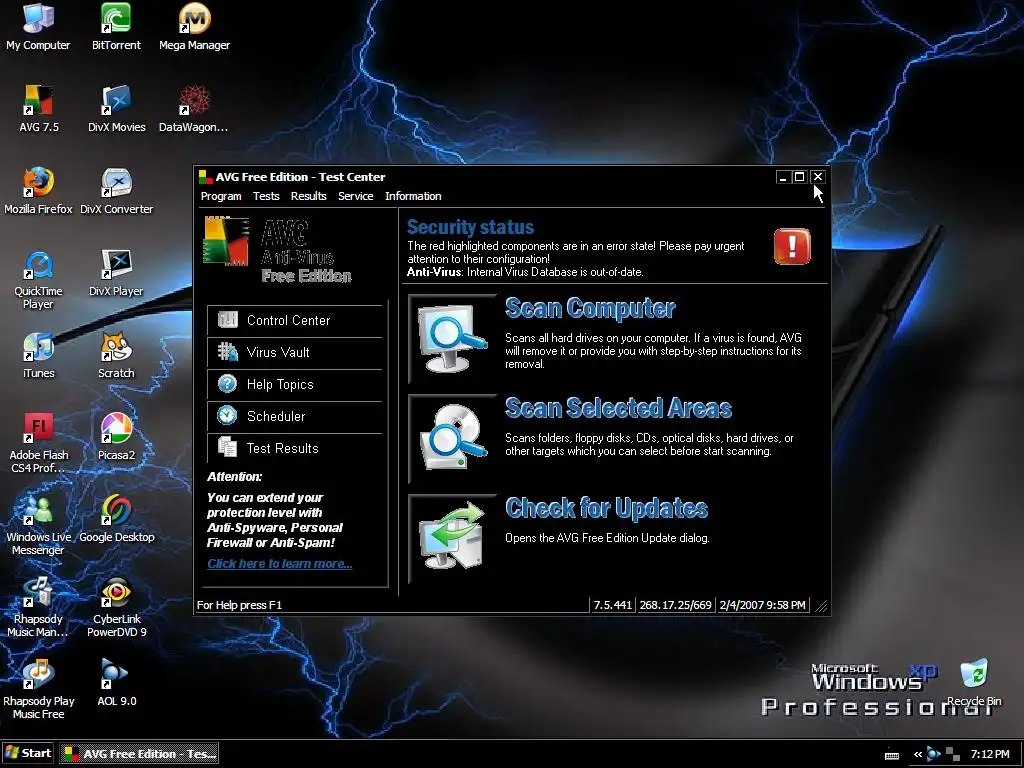Image resolution: width=1024 pixels, height=768 pixels.
Task: Select AVG Free Edition taskbar button
Action: click(x=140, y=754)
